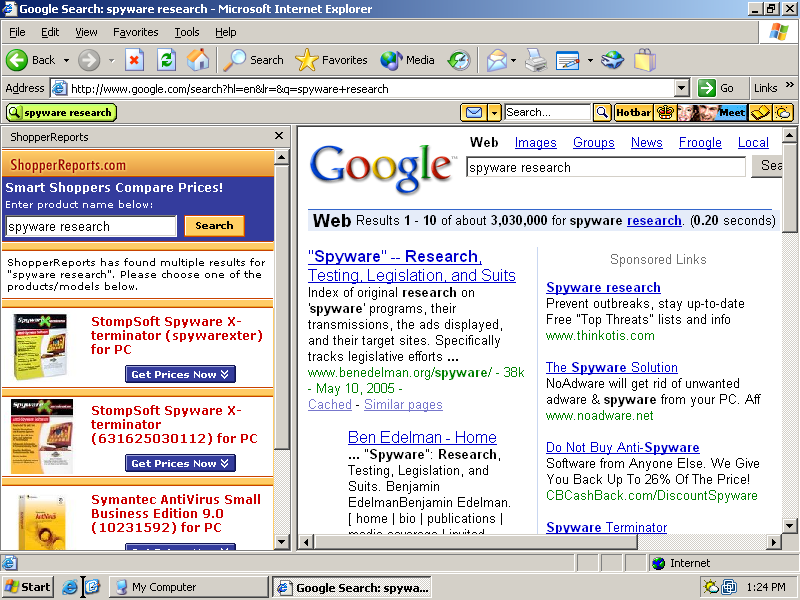Click the Hotbar magnifier search icon

pyautogui.click(x=602, y=112)
